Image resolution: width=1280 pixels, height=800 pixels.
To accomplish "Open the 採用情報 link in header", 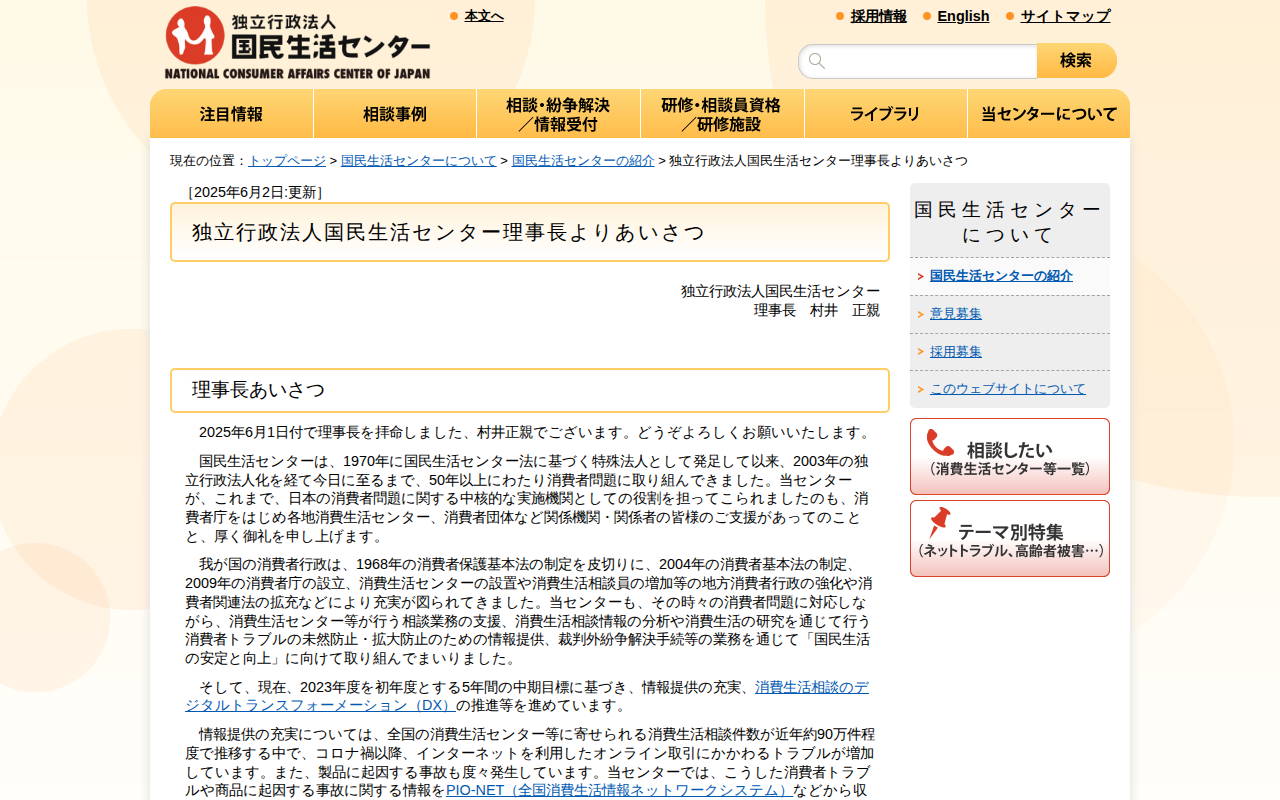I will point(879,16).
